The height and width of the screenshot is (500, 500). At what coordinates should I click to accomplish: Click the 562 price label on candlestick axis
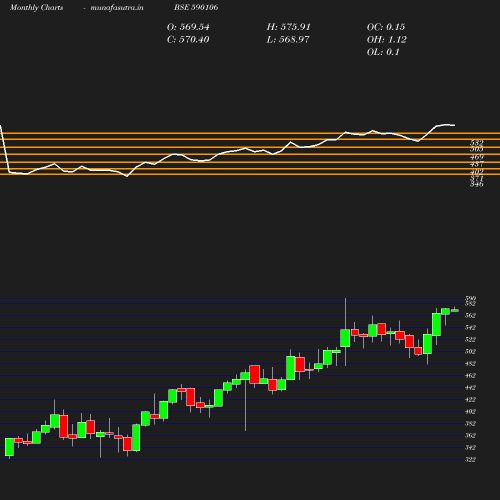click(x=470, y=315)
